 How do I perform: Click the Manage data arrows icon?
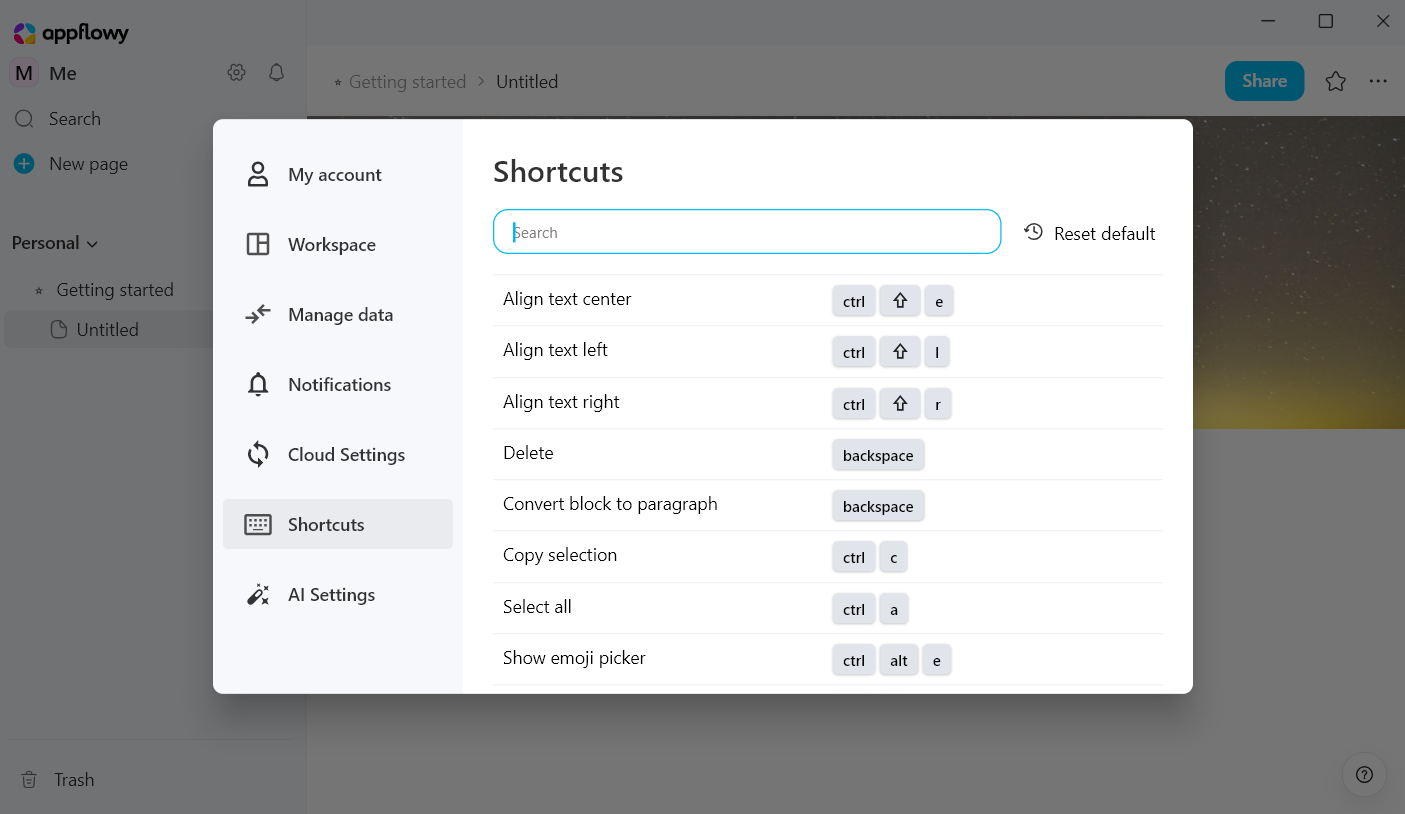258,314
